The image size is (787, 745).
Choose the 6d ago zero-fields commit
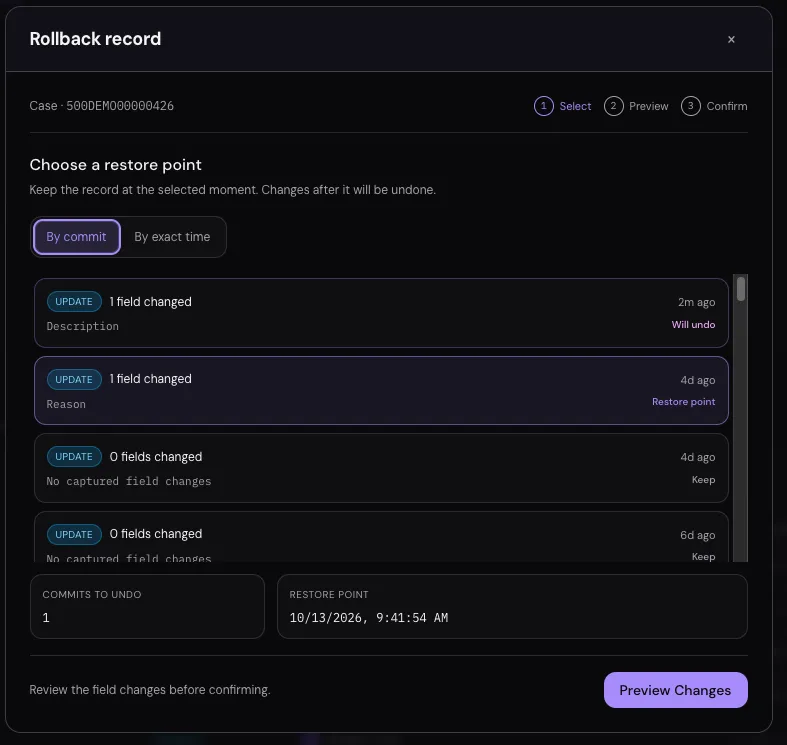381,537
